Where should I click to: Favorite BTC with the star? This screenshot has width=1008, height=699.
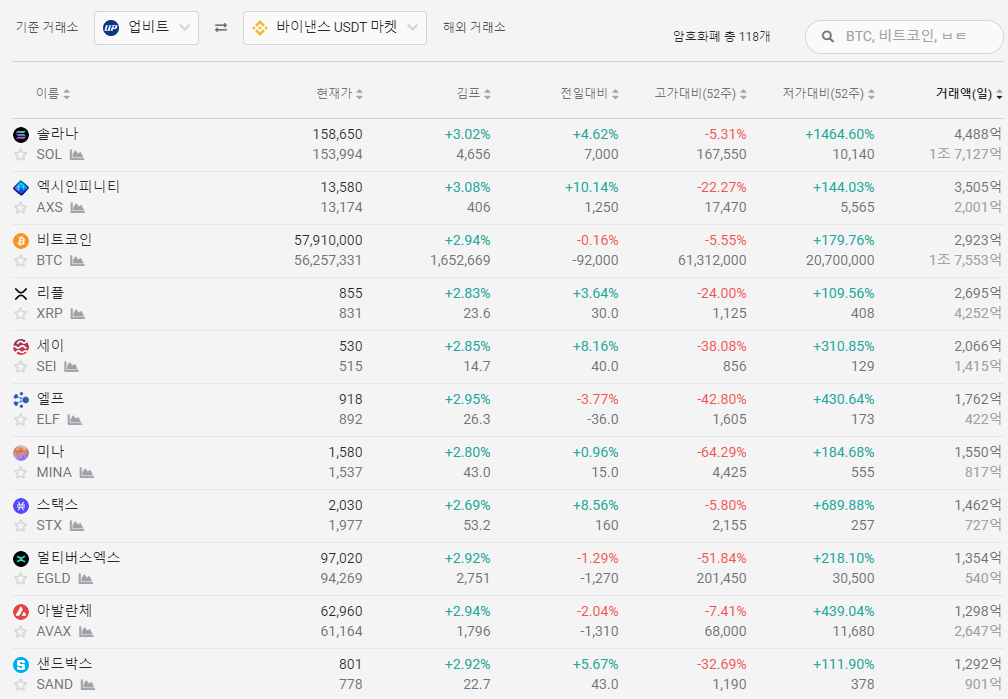click(x=21, y=260)
